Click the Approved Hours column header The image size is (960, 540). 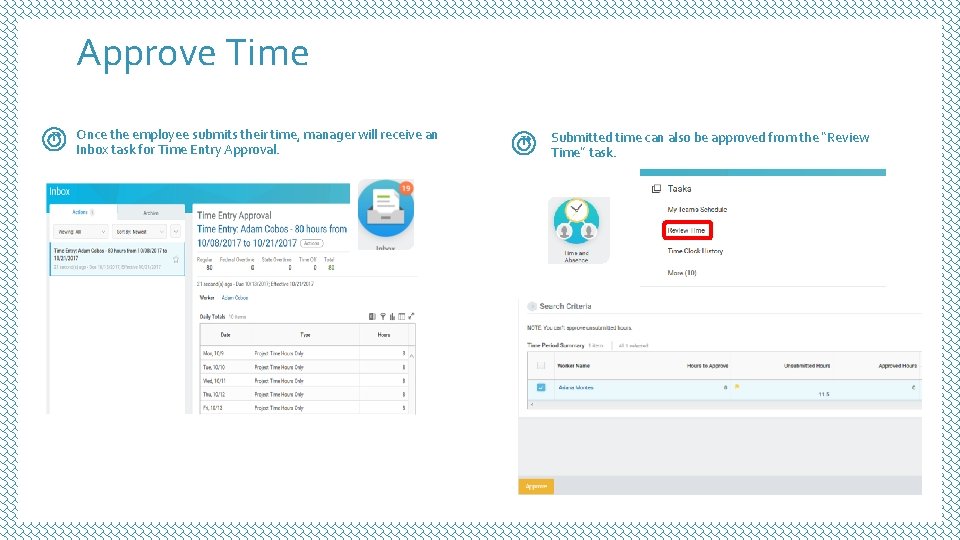pyautogui.click(x=898, y=366)
